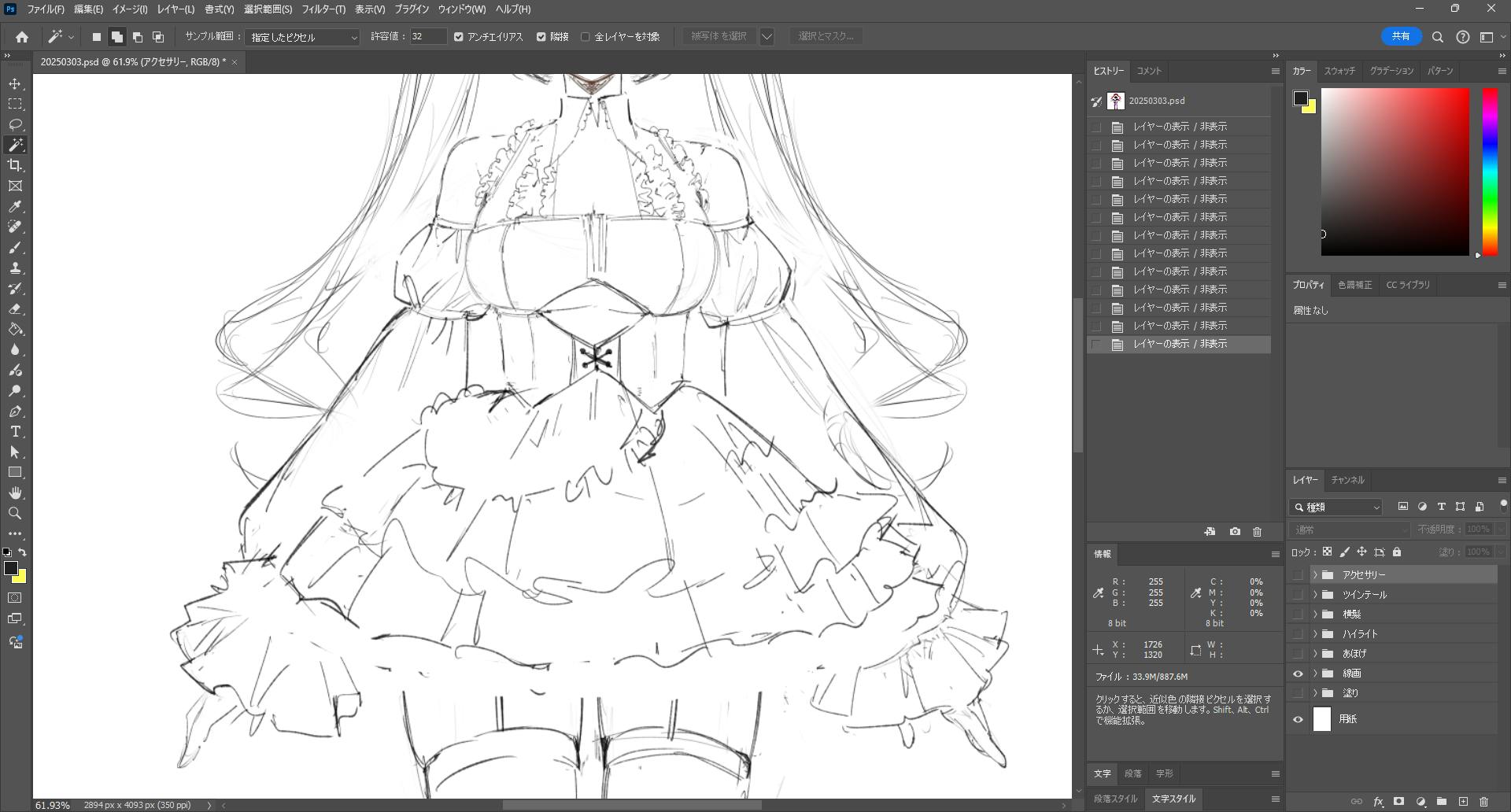Switch to the チャンネル tab

coord(1347,480)
